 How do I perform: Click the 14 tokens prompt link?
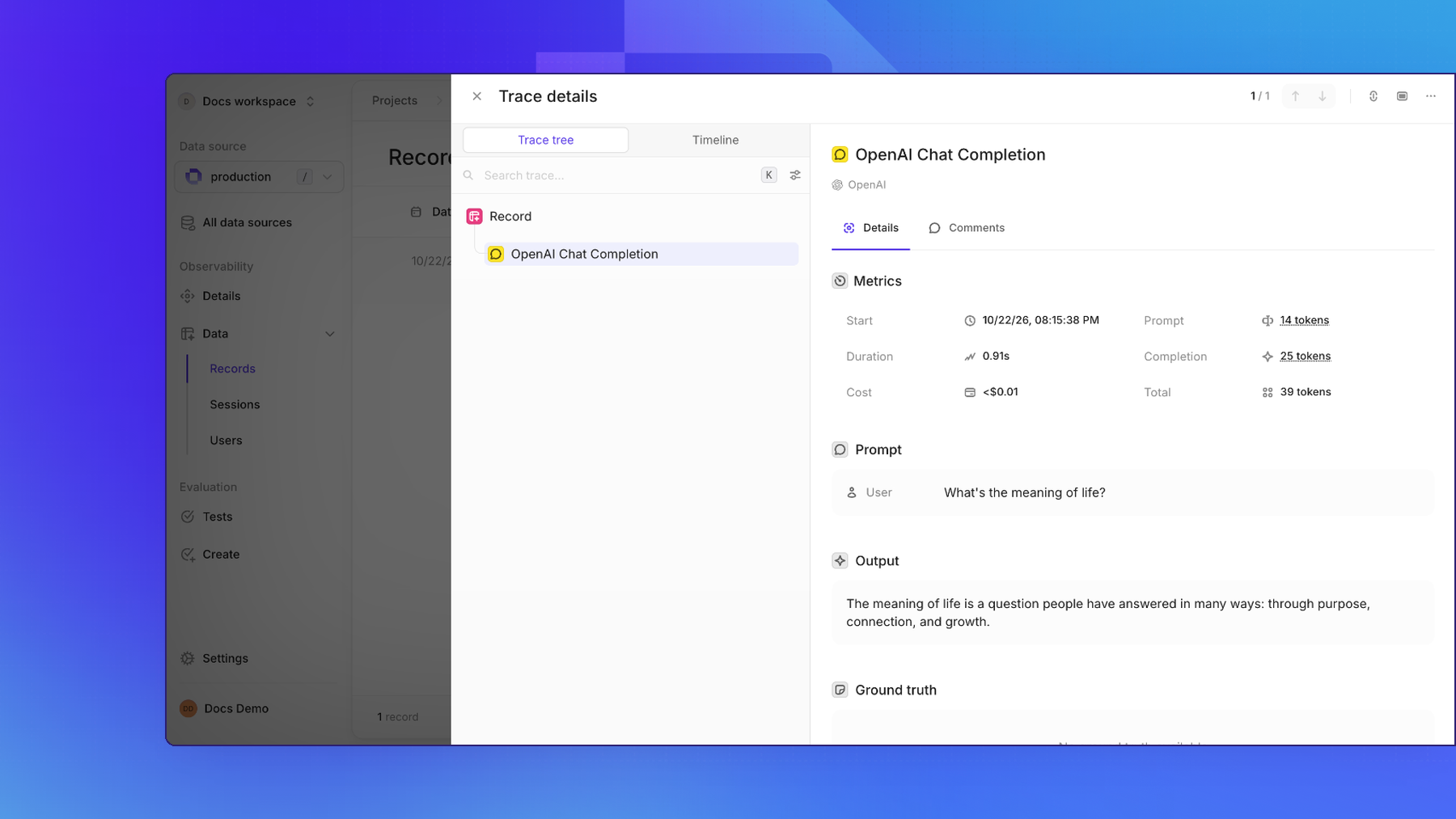click(1304, 320)
